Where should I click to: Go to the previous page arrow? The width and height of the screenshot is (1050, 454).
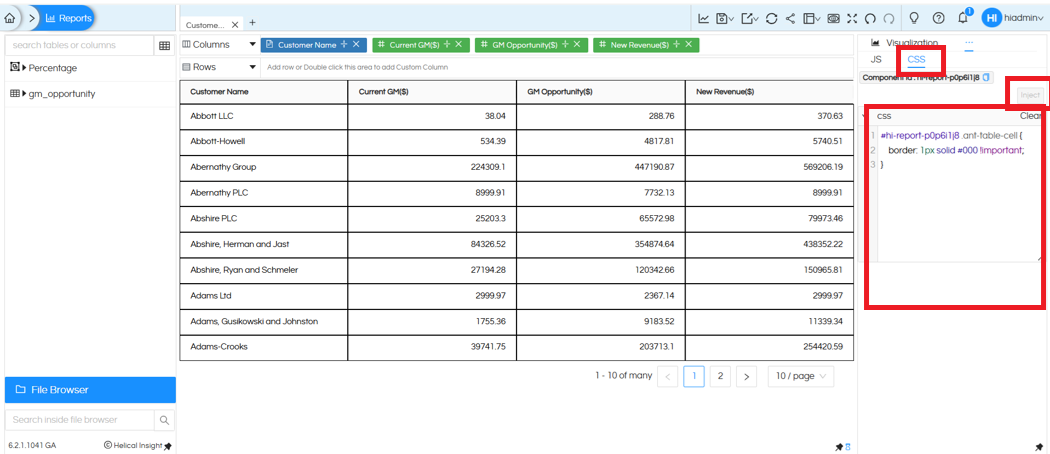[668, 376]
